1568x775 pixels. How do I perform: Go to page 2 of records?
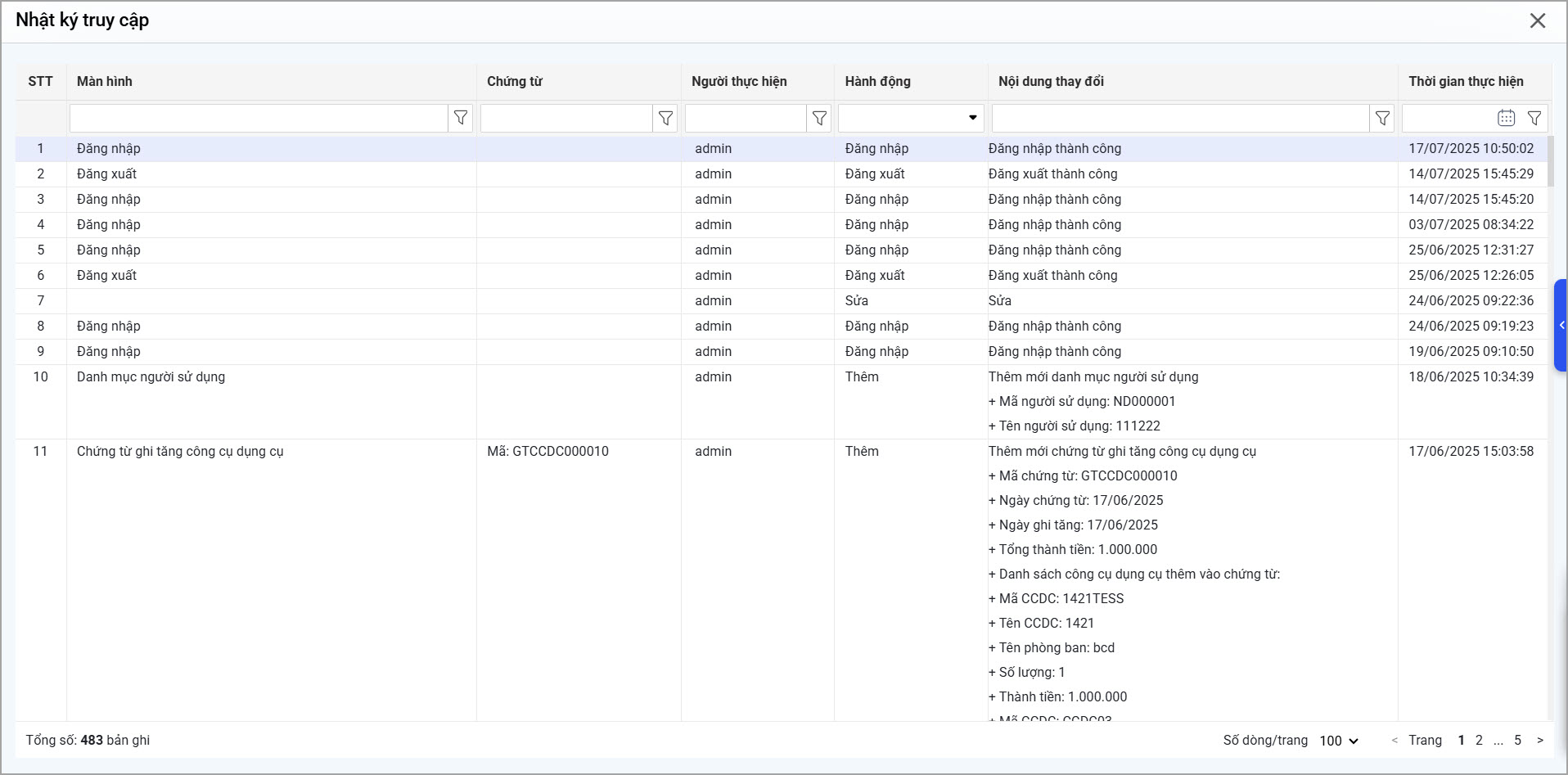click(x=1479, y=740)
